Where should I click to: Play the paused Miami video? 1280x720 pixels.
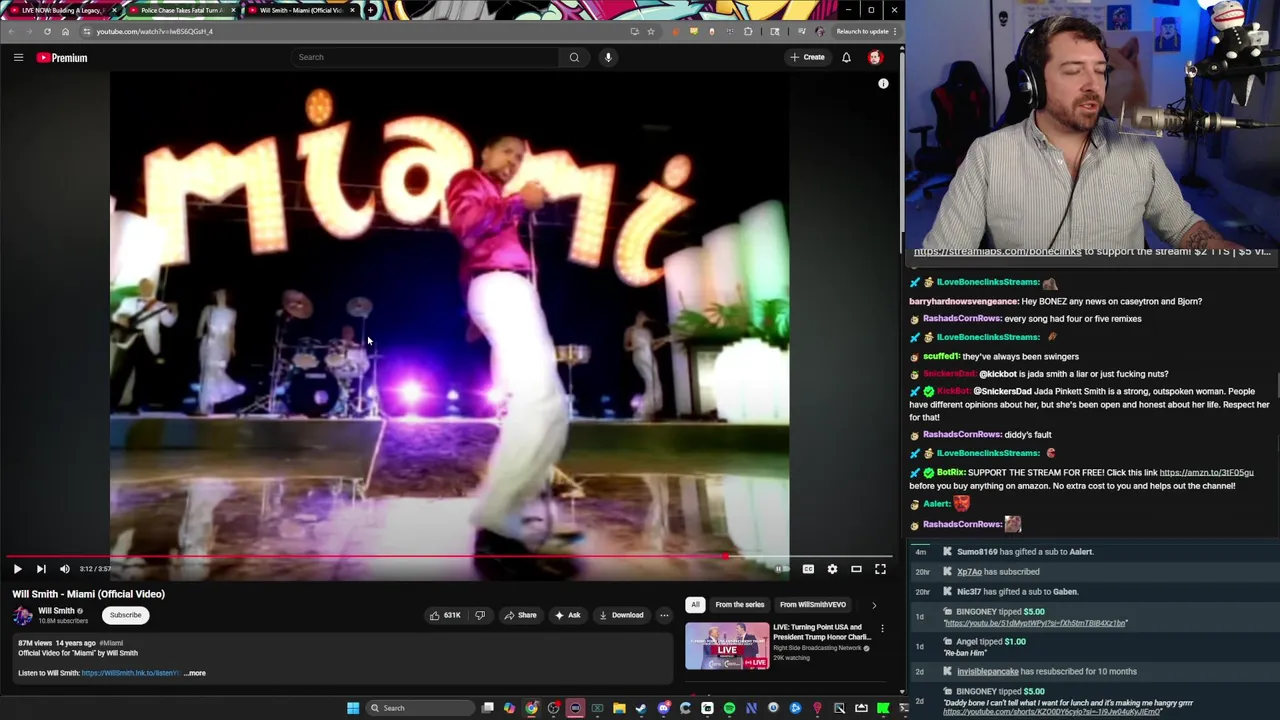click(x=17, y=569)
